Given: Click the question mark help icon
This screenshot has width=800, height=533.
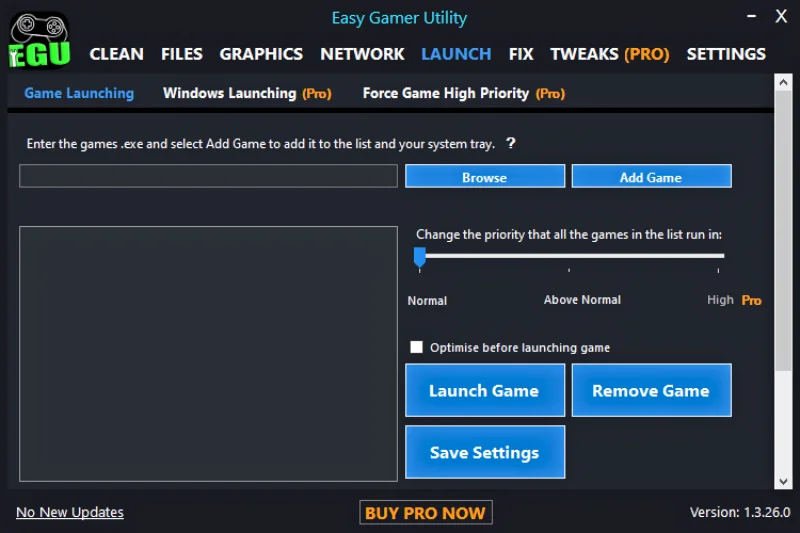Looking at the screenshot, I should pyautogui.click(x=510, y=144).
